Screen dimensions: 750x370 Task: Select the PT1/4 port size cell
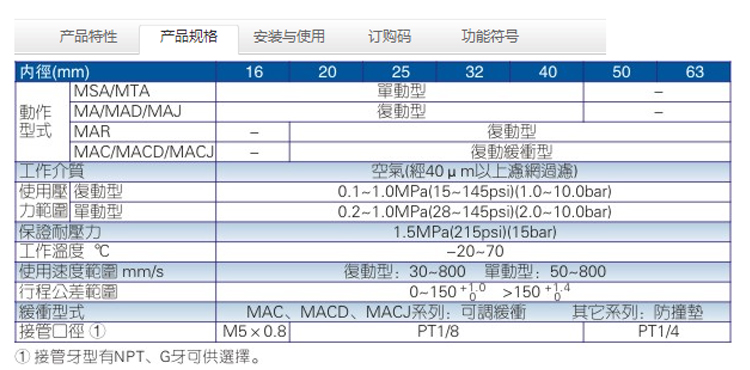pos(657,331)
